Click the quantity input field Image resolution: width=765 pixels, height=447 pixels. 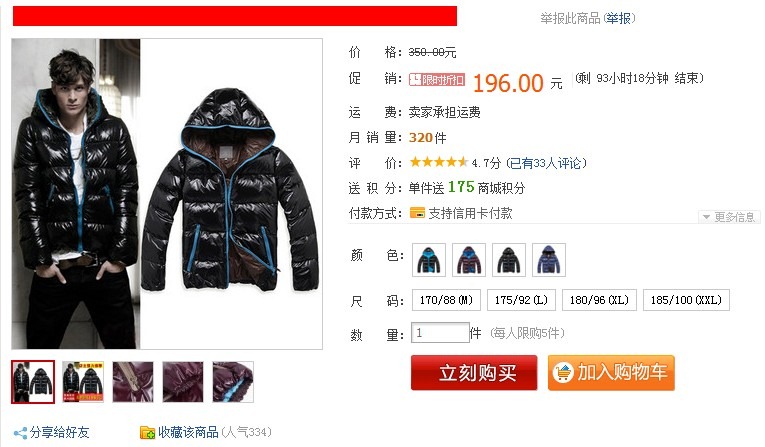click(440, 333)
